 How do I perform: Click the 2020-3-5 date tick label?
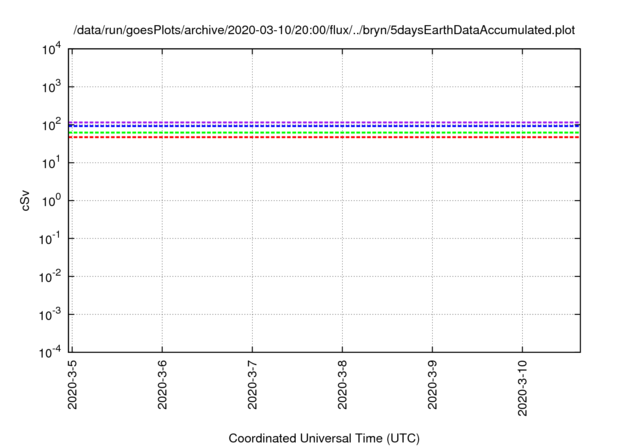point(72,384)
